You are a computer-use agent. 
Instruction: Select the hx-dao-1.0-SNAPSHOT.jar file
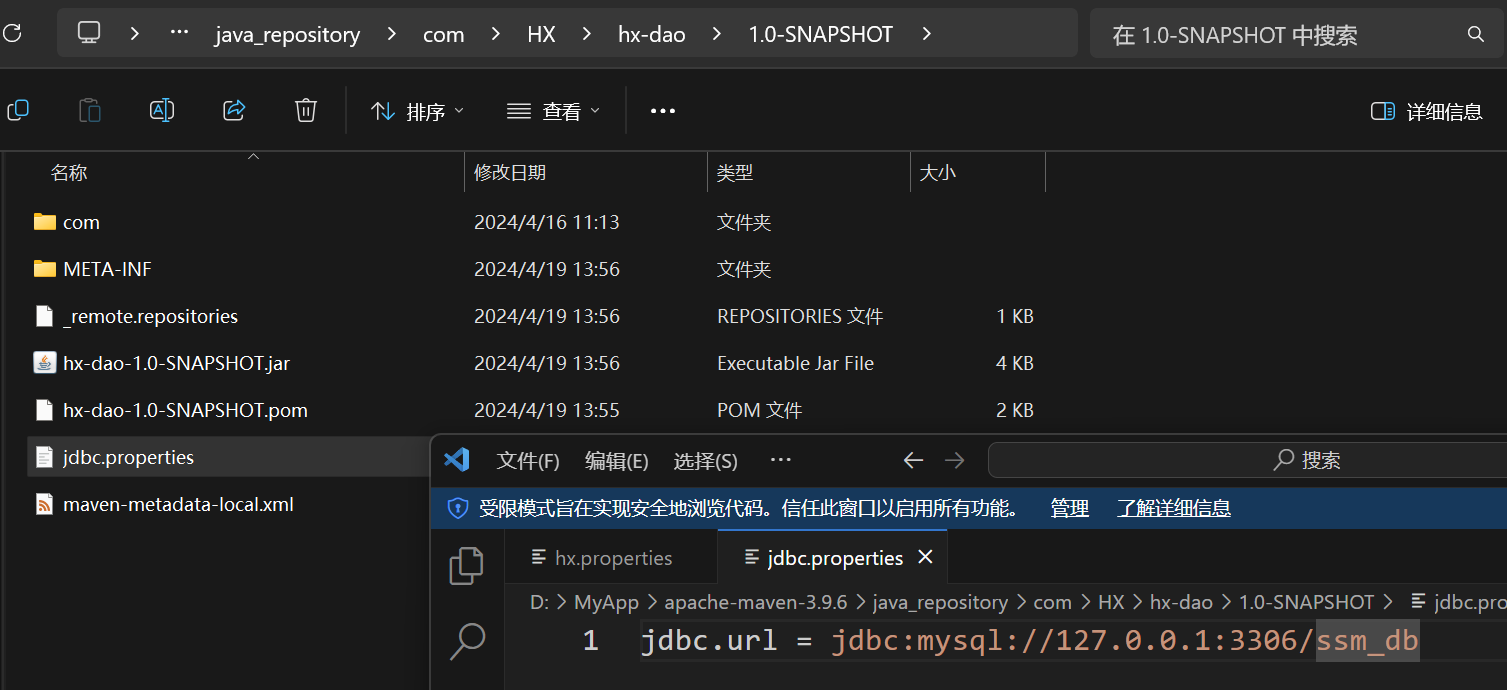[x=176, y=363]
